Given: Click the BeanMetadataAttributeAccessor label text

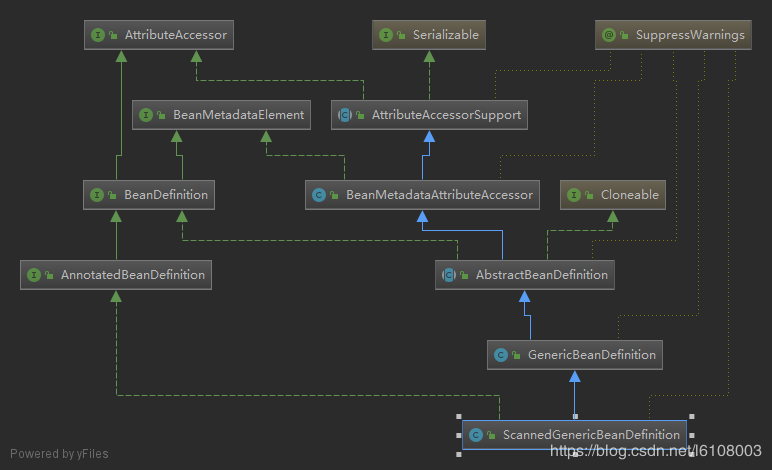Looking at the screenshot, I should point(440,195).
